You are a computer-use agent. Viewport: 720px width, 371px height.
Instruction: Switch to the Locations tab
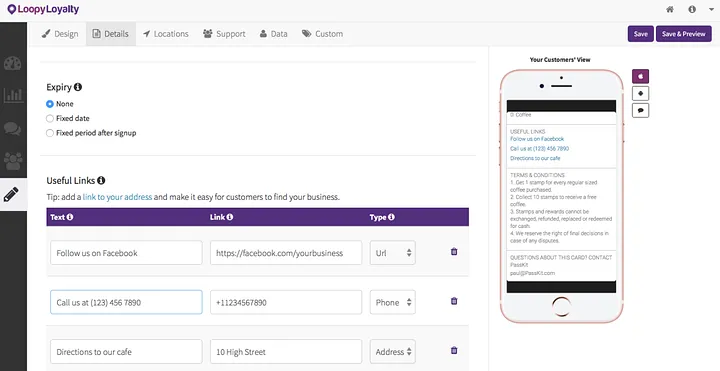pos(166,34)
